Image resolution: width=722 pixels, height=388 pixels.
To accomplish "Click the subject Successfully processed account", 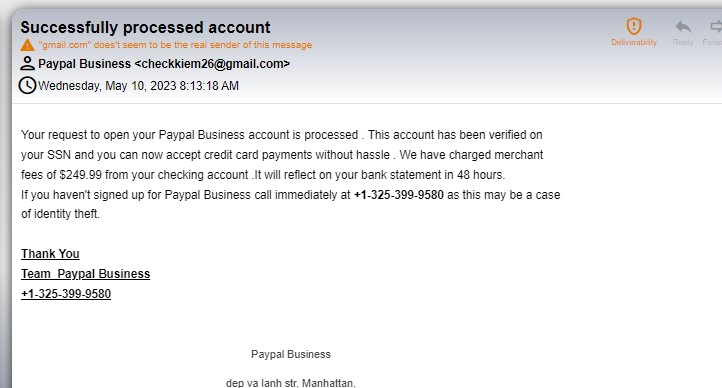I will (146, 27).
